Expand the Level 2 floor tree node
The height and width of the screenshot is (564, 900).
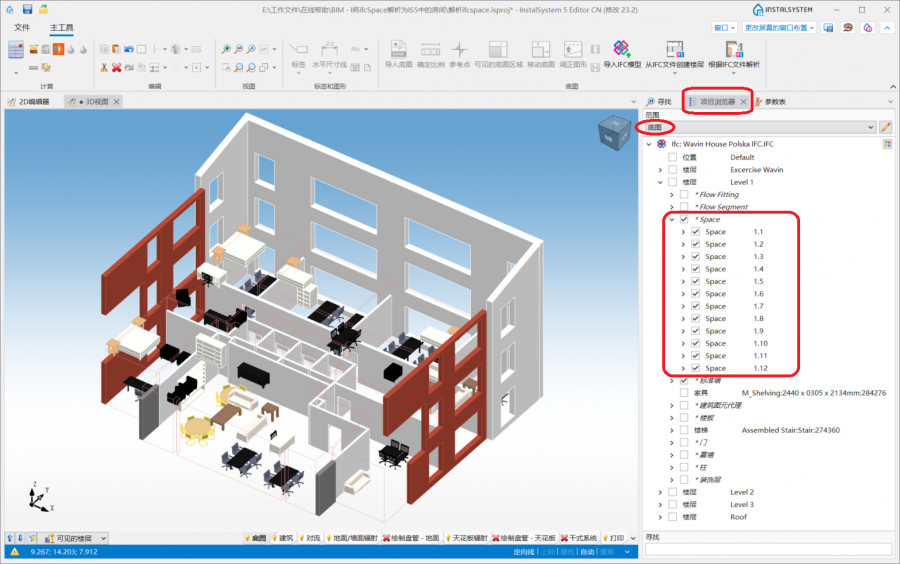(x=660, y=492)
